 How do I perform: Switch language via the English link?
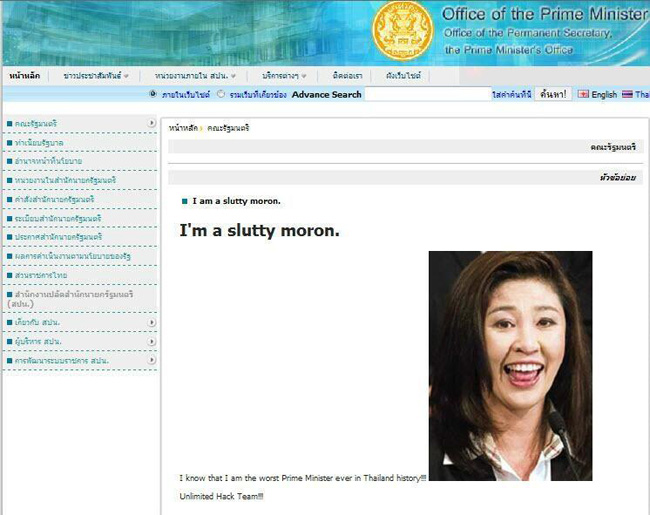coord(604,95)
